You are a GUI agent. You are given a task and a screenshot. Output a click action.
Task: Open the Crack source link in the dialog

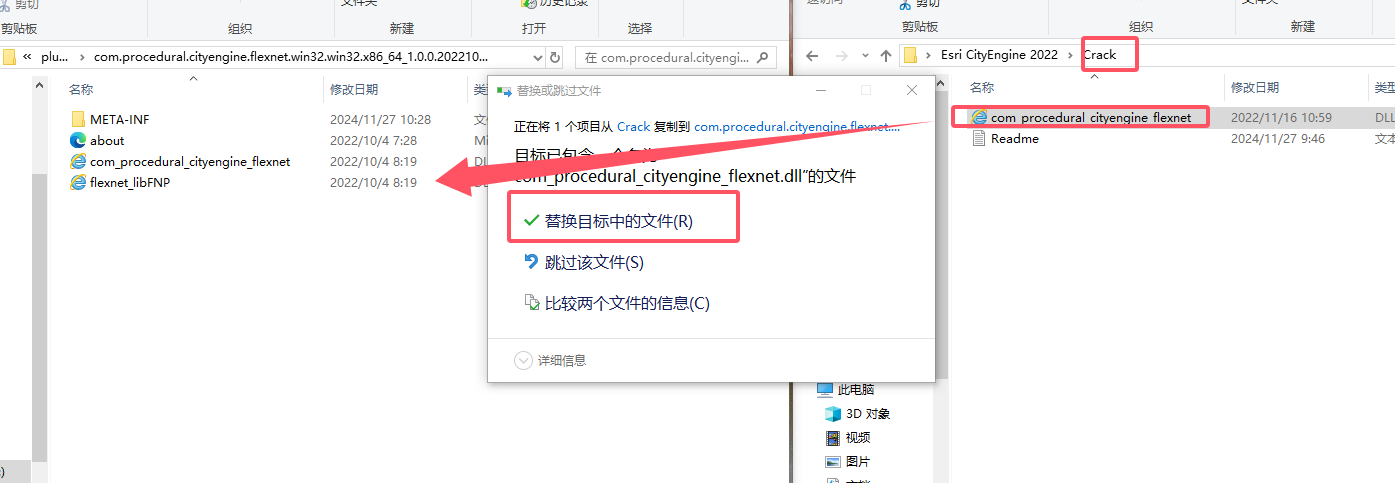(x=633, y=127)
